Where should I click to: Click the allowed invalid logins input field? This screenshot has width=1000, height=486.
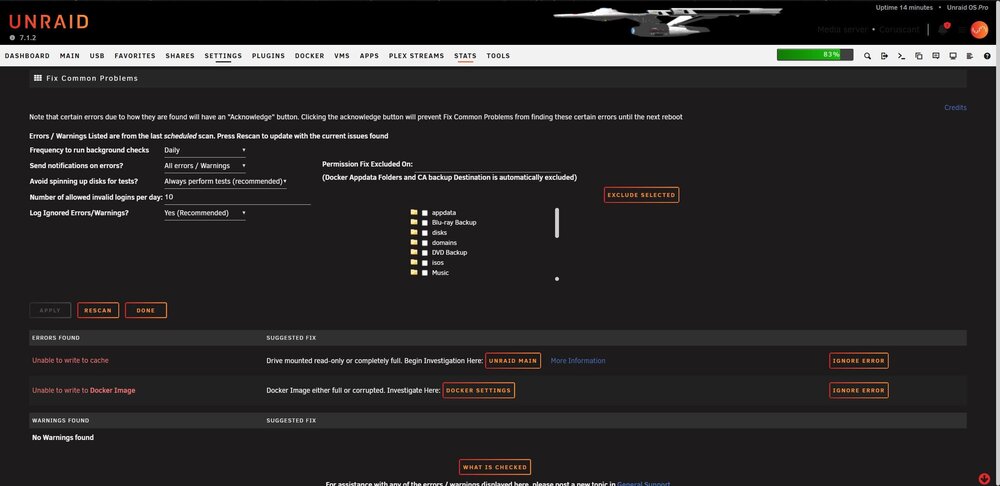click(237, 198)
